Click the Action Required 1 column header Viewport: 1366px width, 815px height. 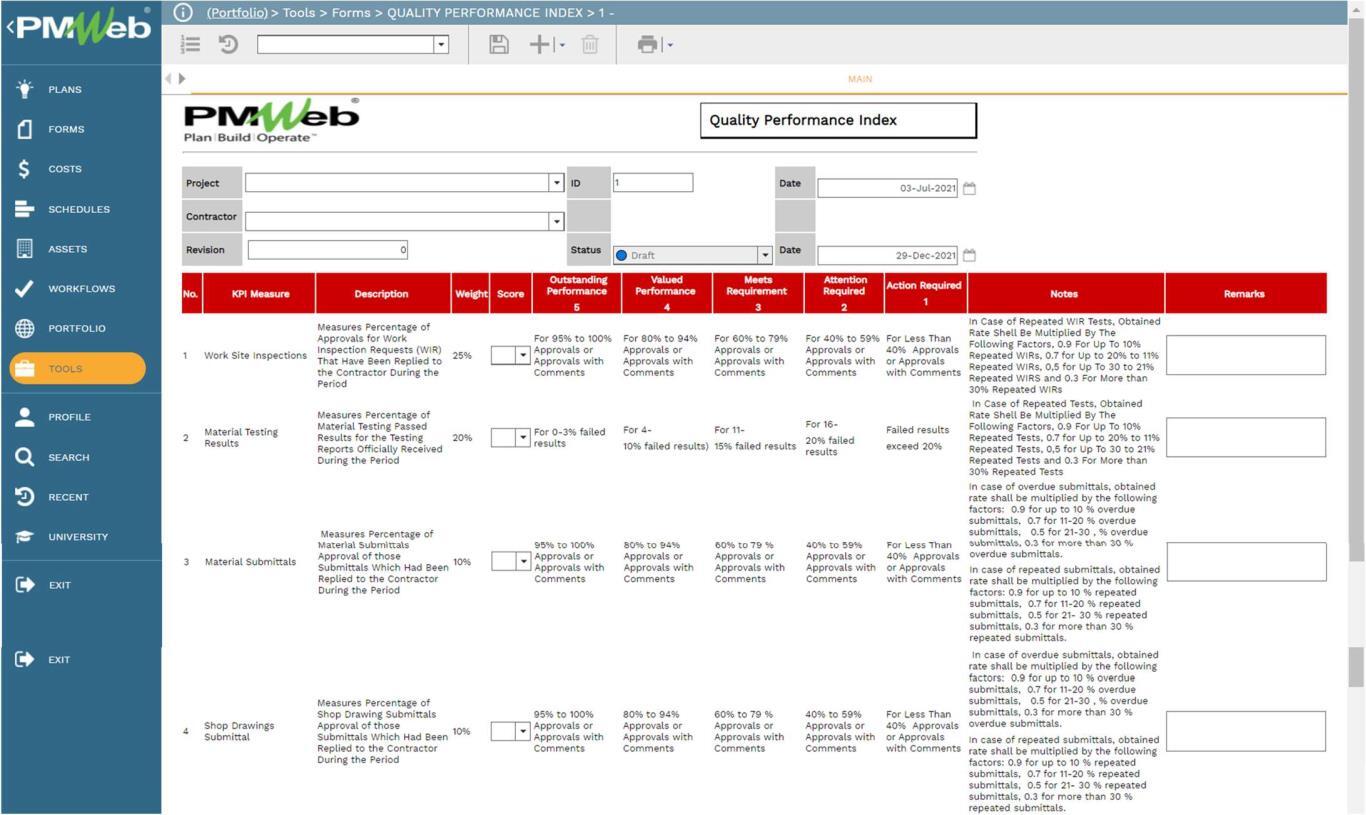click(x=924, y=293)
